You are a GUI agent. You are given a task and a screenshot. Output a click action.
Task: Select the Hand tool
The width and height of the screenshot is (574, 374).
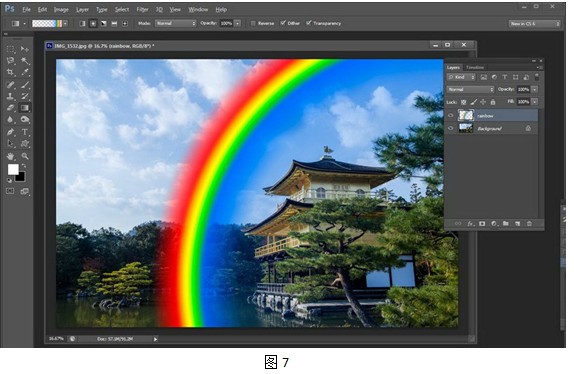pyautogui.click(x=10, y=156)
